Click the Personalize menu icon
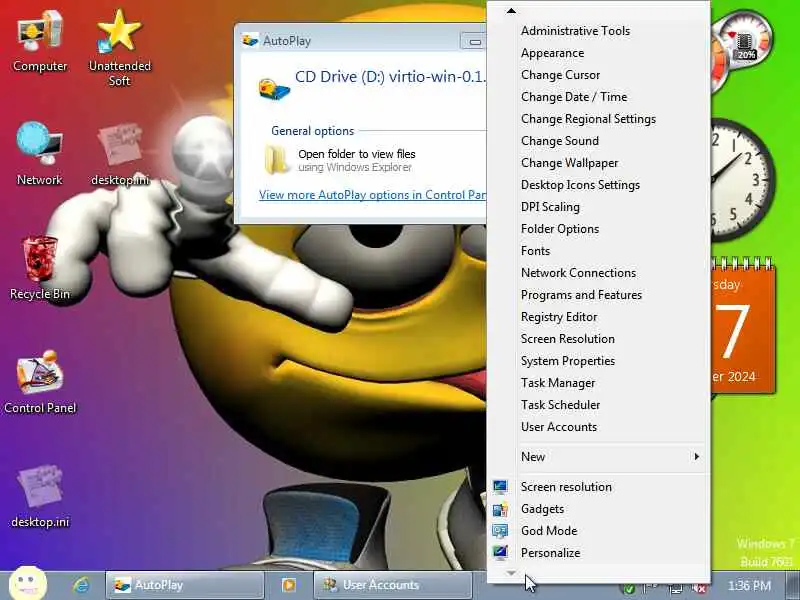The width and height of the screenshot is (800, 600). (500, 553)
